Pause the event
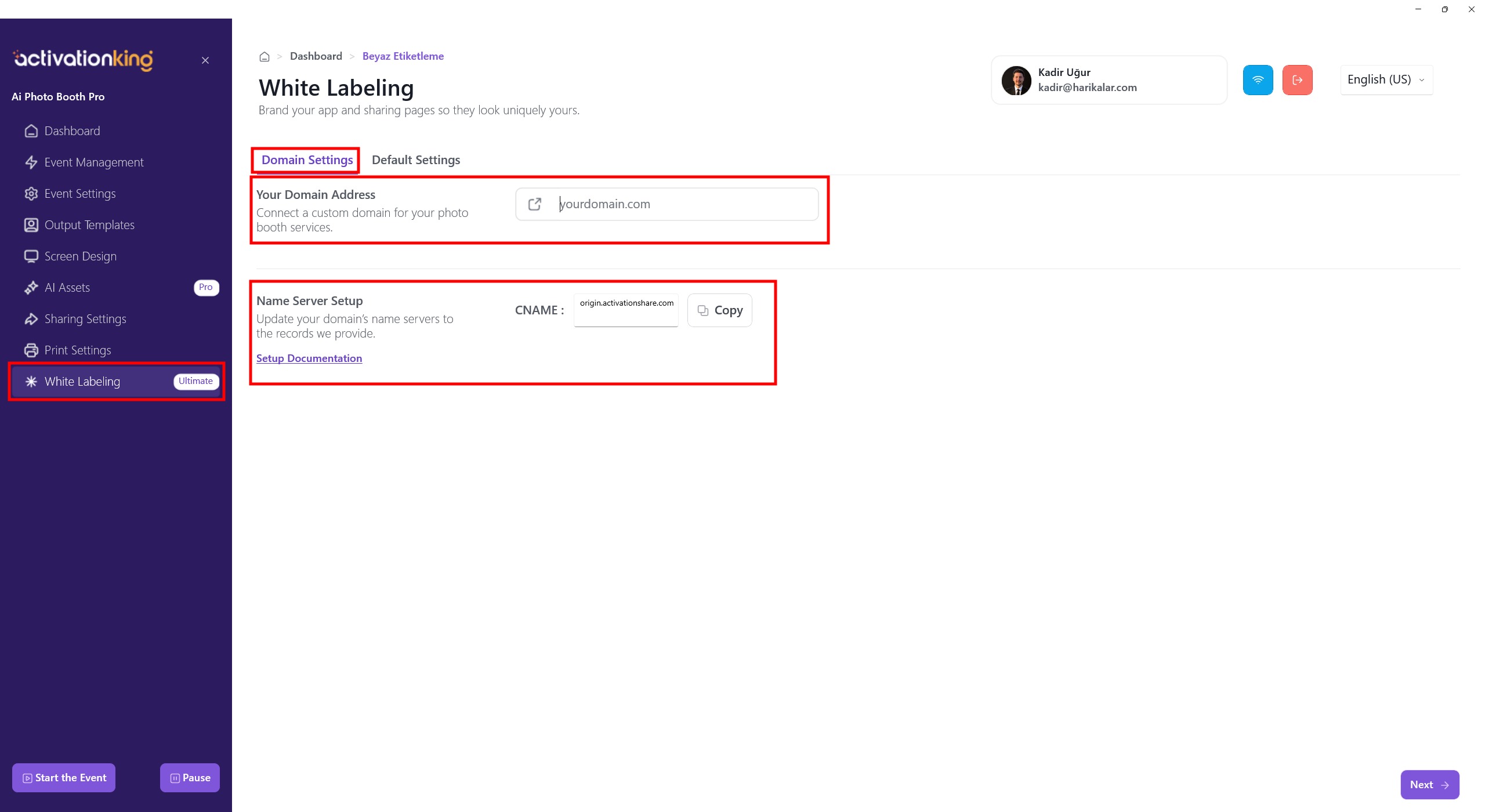This screenshot has height=812, width=1485. [190, 778]
